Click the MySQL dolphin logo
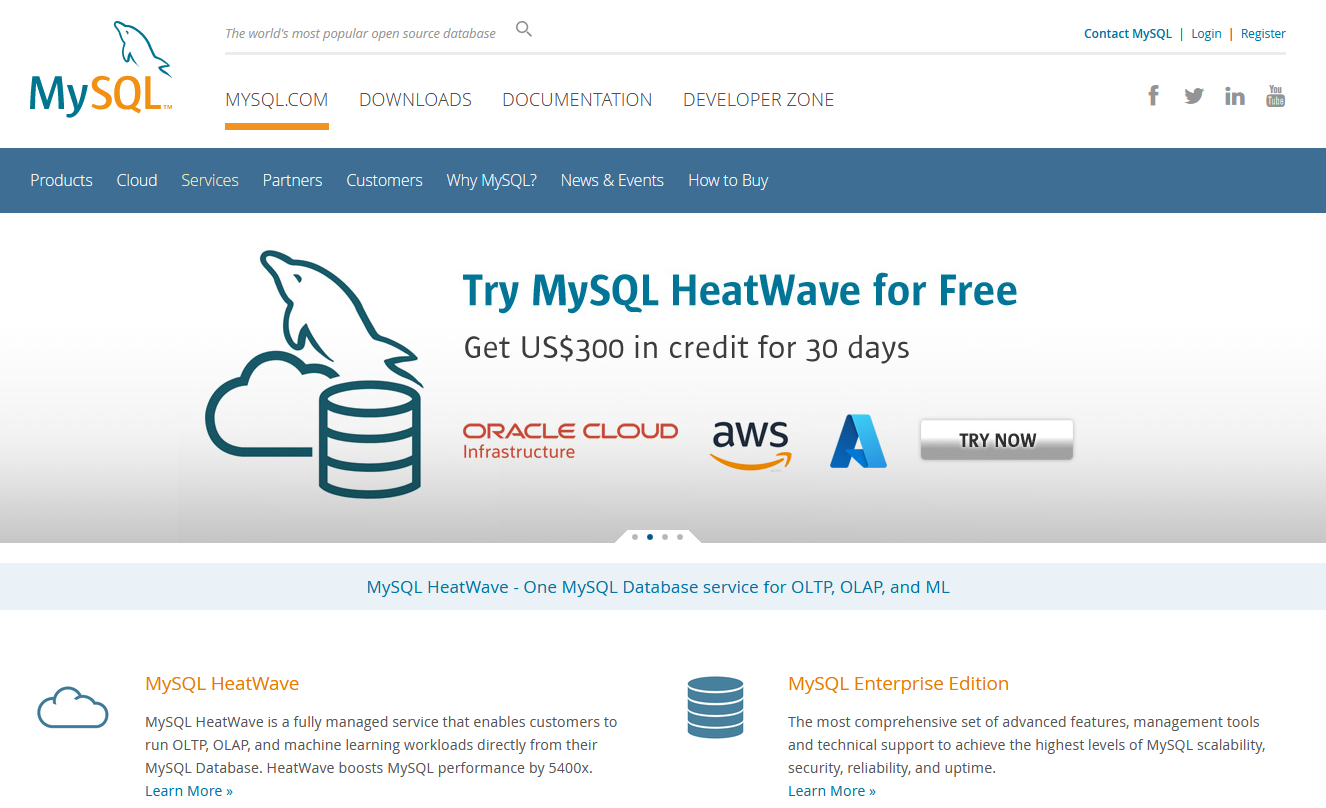Viewport: 1326px width, 808px height. coord(101,68)
